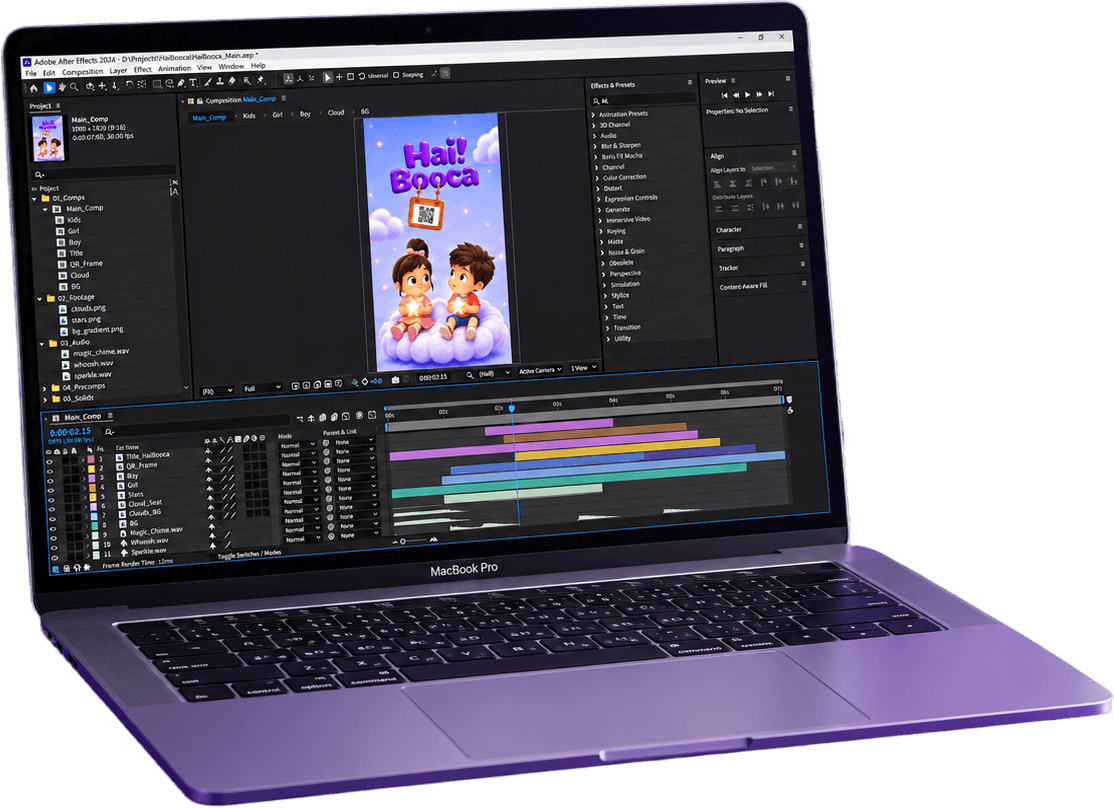Toggle visibility of the Cloud_Seat layer
1114x808 pixels.
point(51,510)
